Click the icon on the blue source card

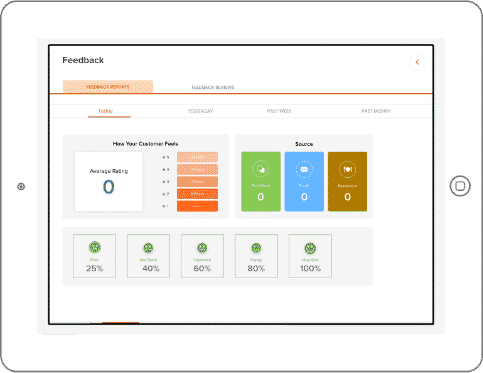click(304, 169)
